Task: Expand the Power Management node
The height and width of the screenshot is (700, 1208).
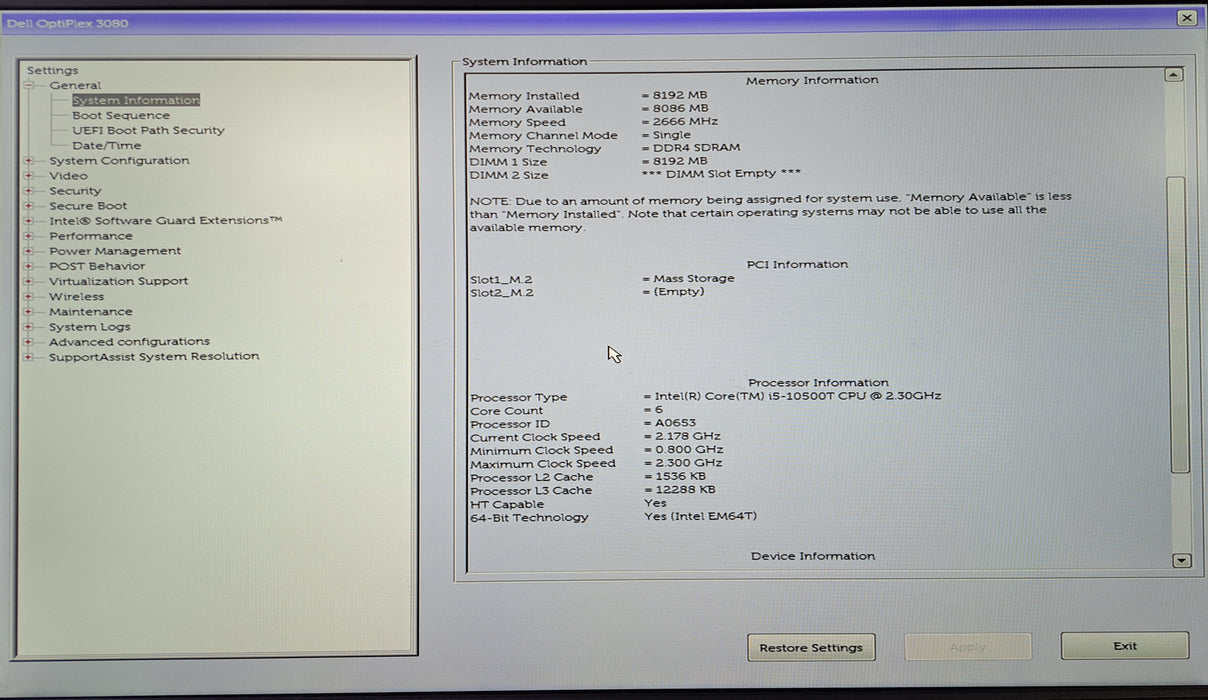Action: click(x=29, y=251)
